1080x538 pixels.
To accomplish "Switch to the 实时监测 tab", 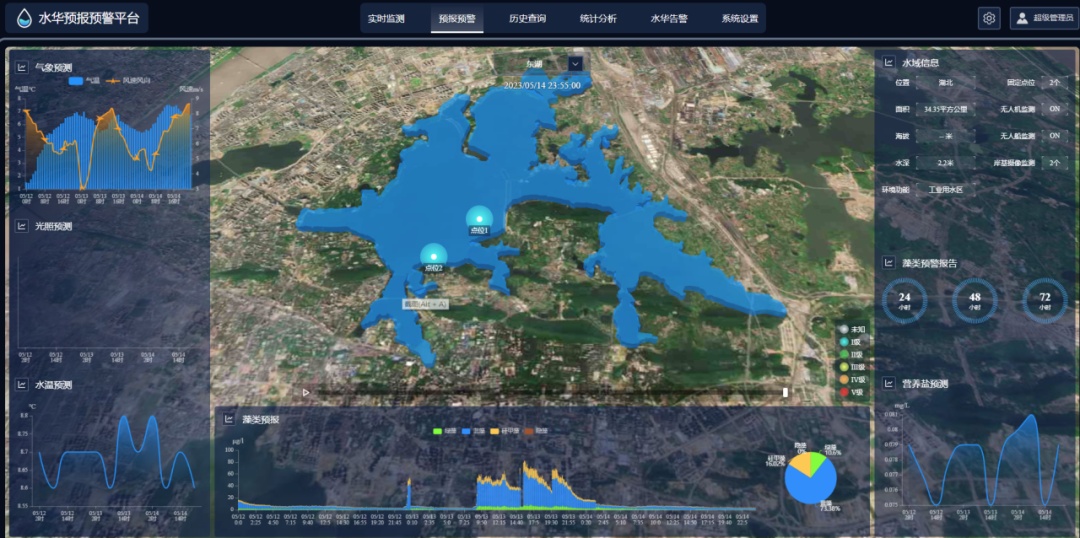I will [x=386, y=18].
